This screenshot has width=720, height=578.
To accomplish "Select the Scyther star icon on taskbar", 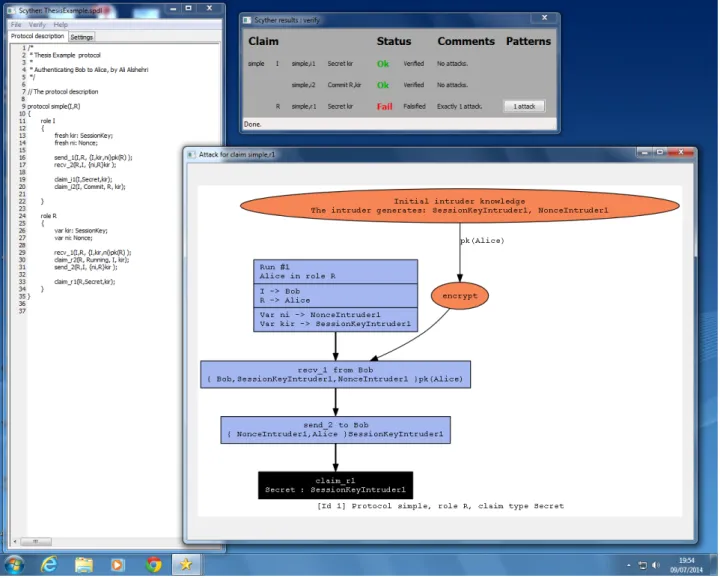I will [x=186, y=566].
